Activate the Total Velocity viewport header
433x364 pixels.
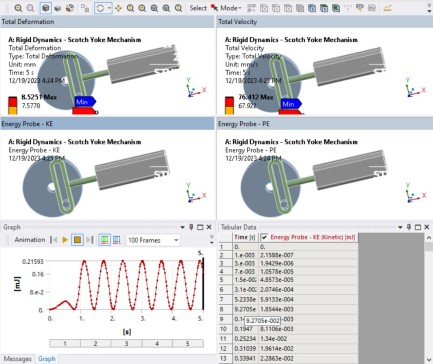tap(325, 22)
